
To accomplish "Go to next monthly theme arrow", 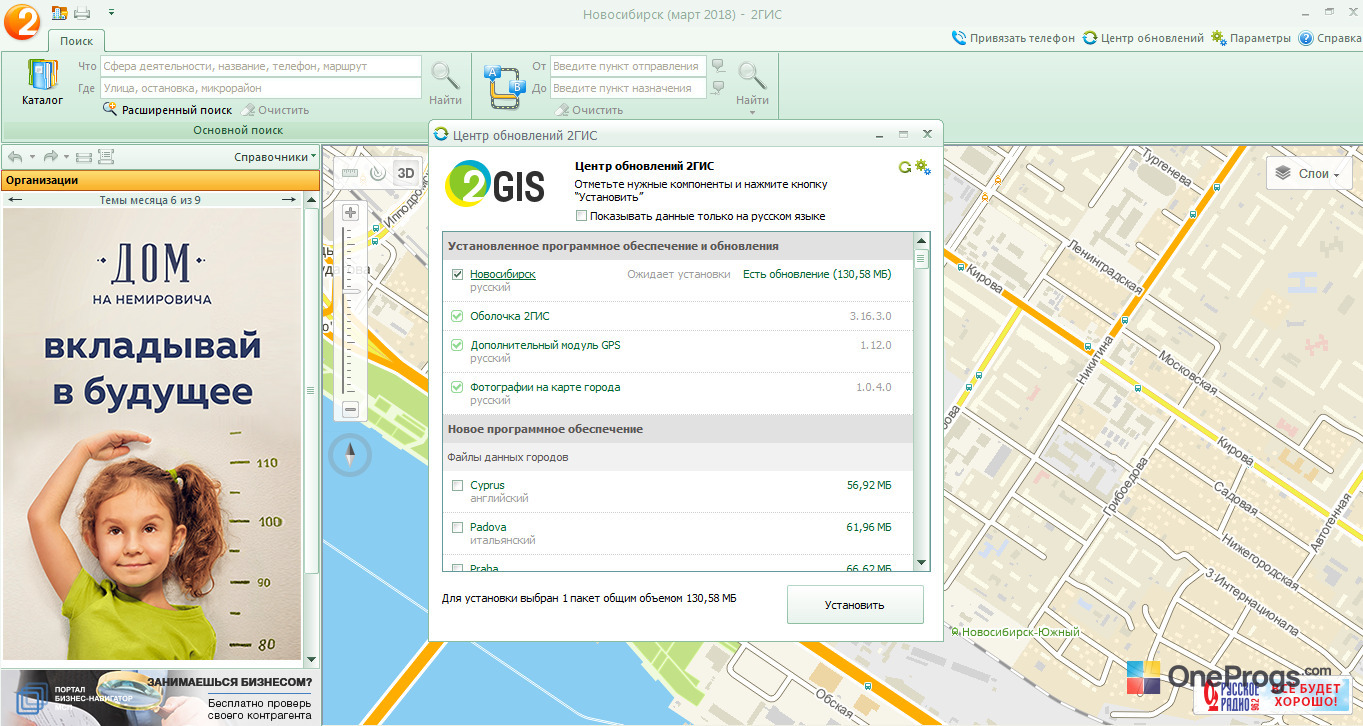I will 288,200.
